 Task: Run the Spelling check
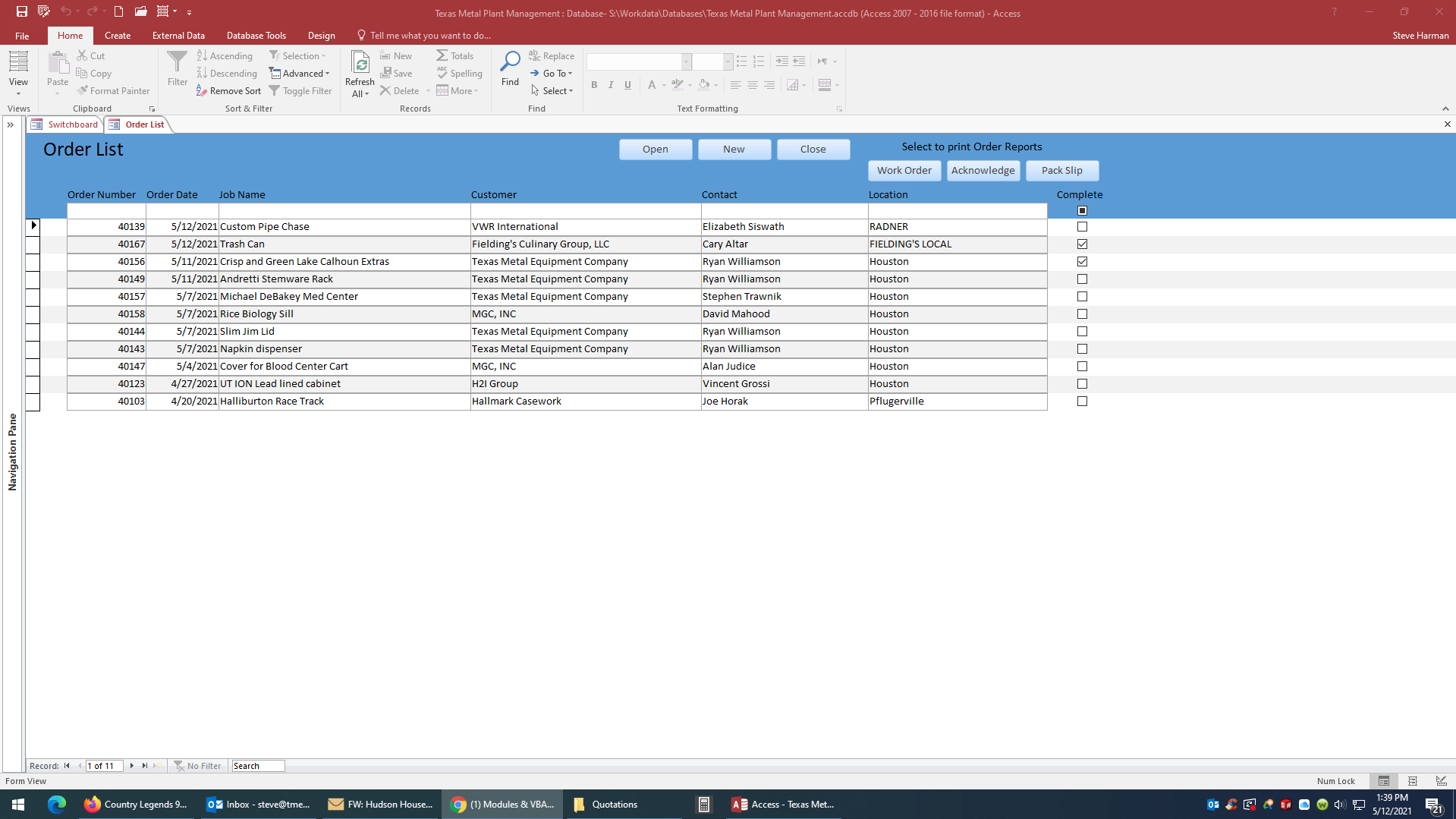(460, 74)
